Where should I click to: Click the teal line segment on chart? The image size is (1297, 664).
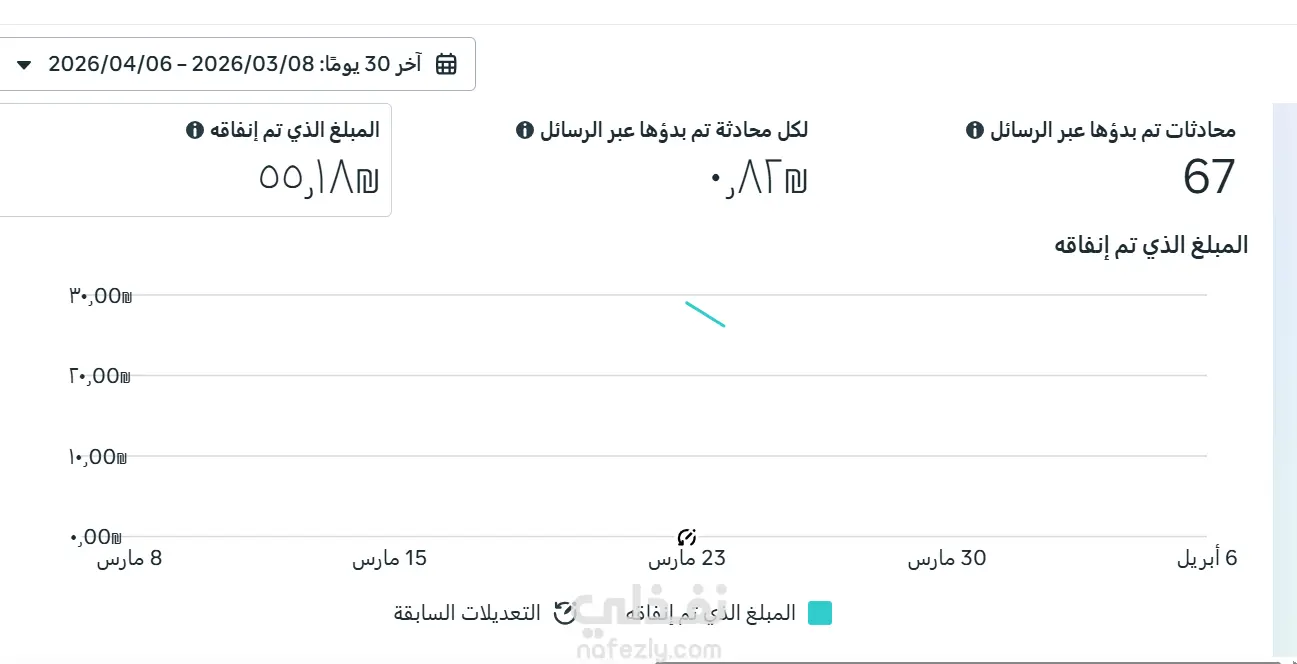[705, 314]
